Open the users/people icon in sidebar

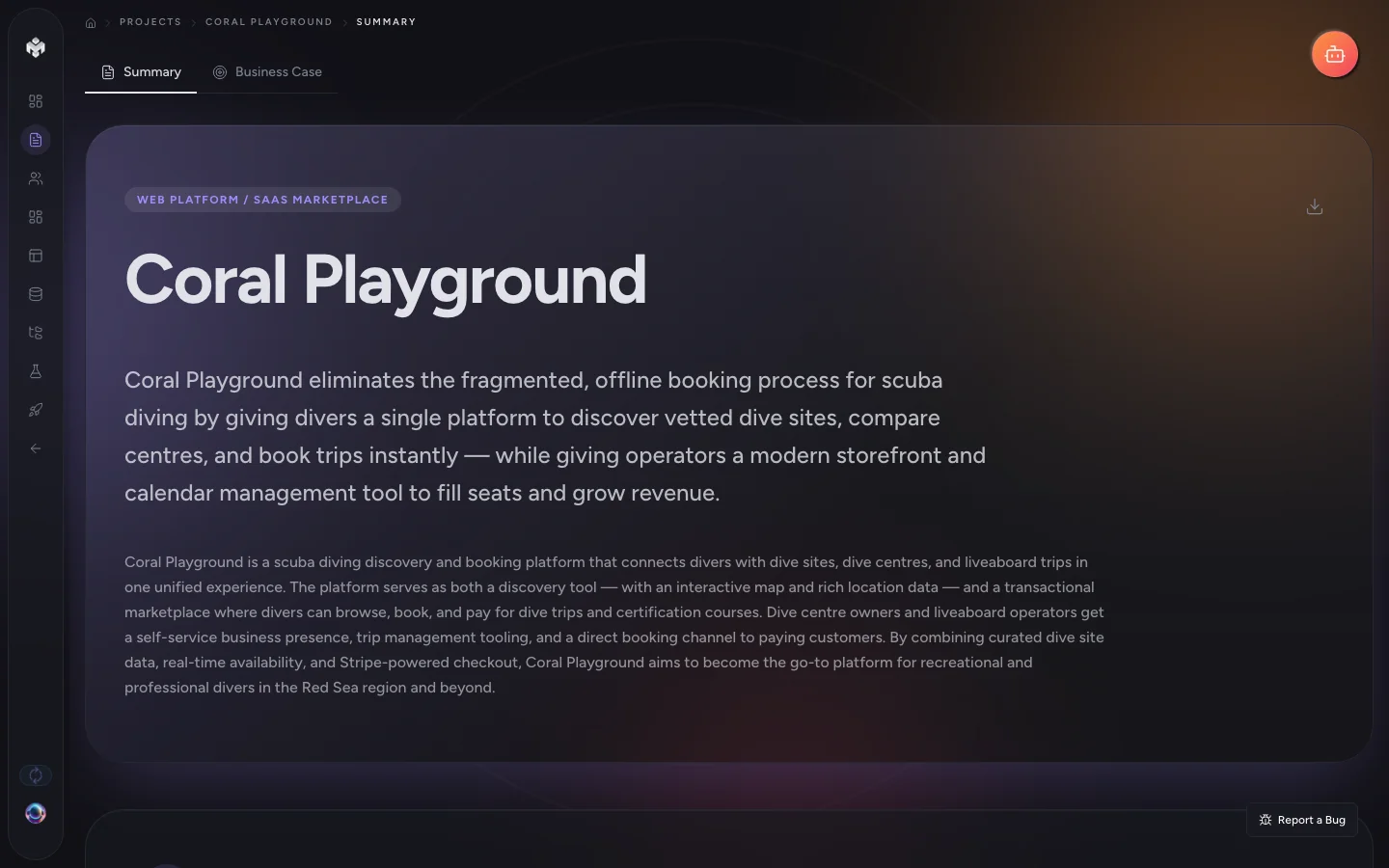(x=36, y=178)
